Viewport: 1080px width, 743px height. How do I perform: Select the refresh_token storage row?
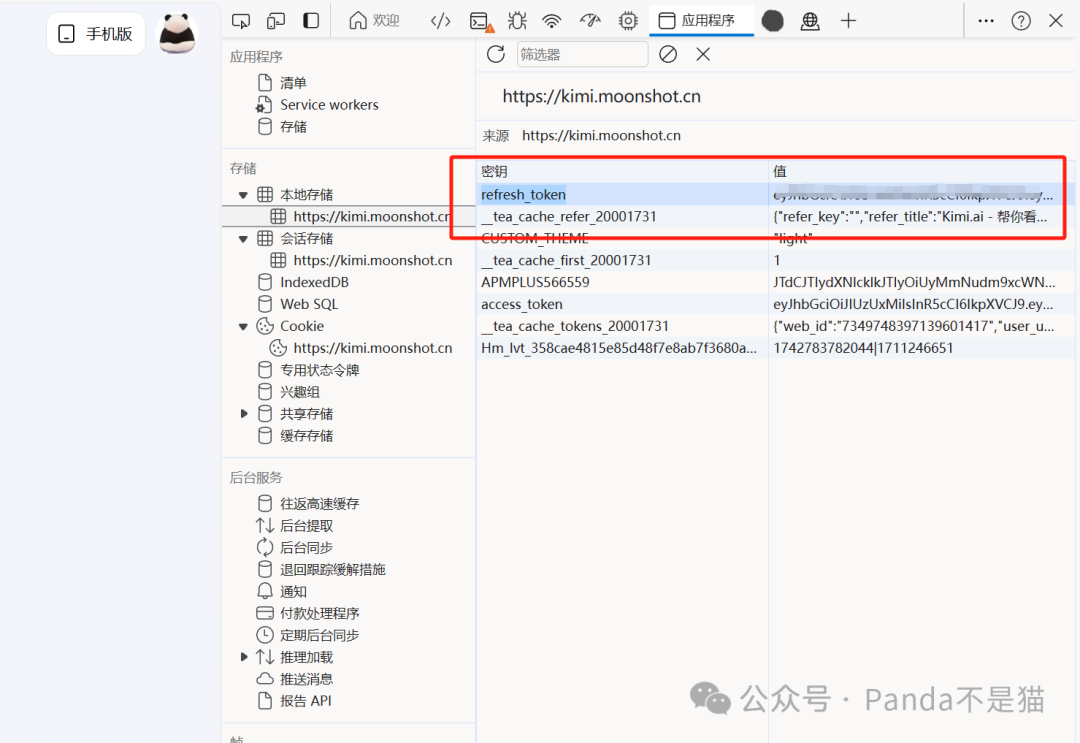(523, 194)
